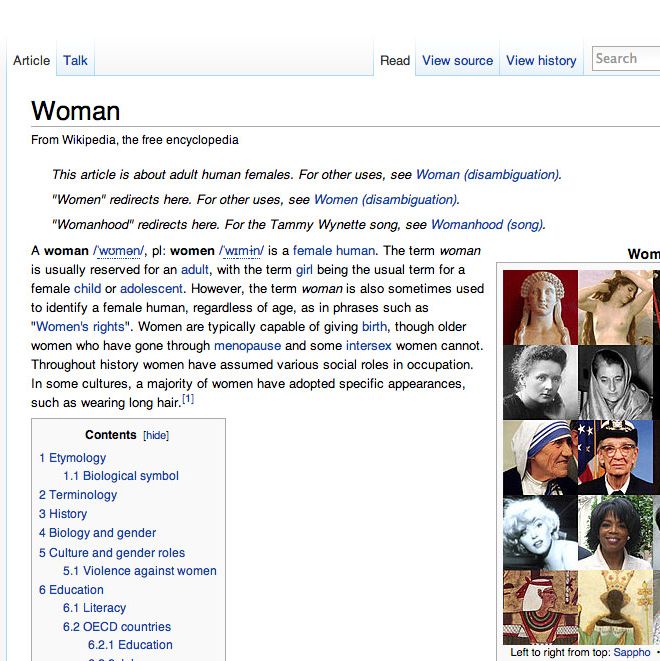Jump to section 6 Education

pos(71,590)
